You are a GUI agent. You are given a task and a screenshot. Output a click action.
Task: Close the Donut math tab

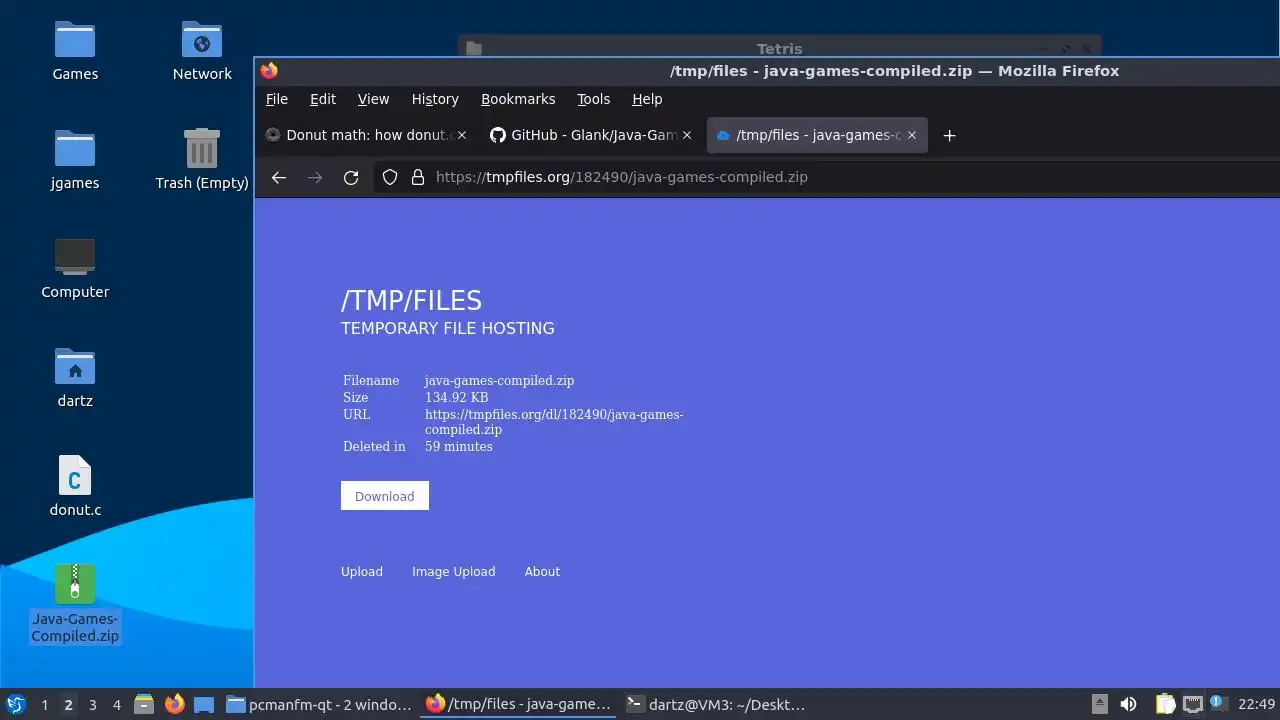point(462,135)
